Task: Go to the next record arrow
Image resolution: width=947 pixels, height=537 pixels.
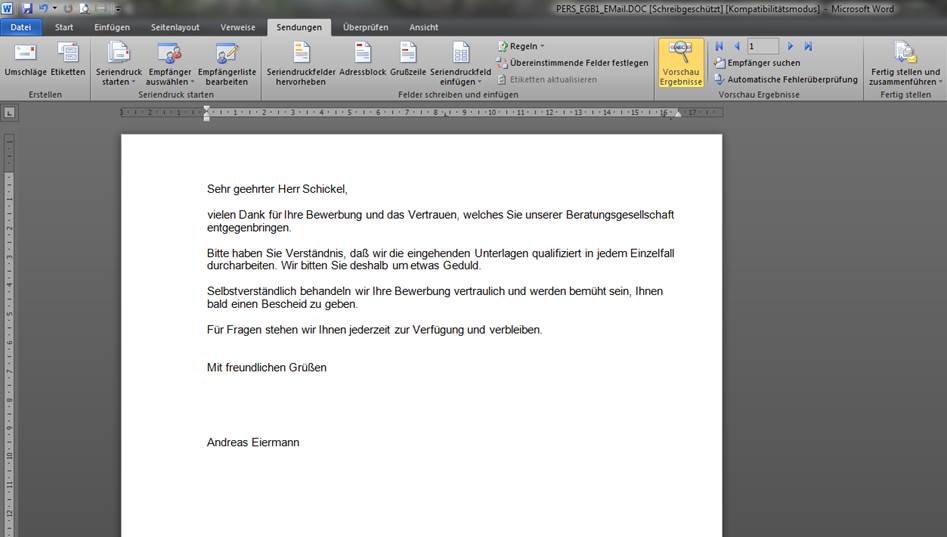Action: point(790,46)
